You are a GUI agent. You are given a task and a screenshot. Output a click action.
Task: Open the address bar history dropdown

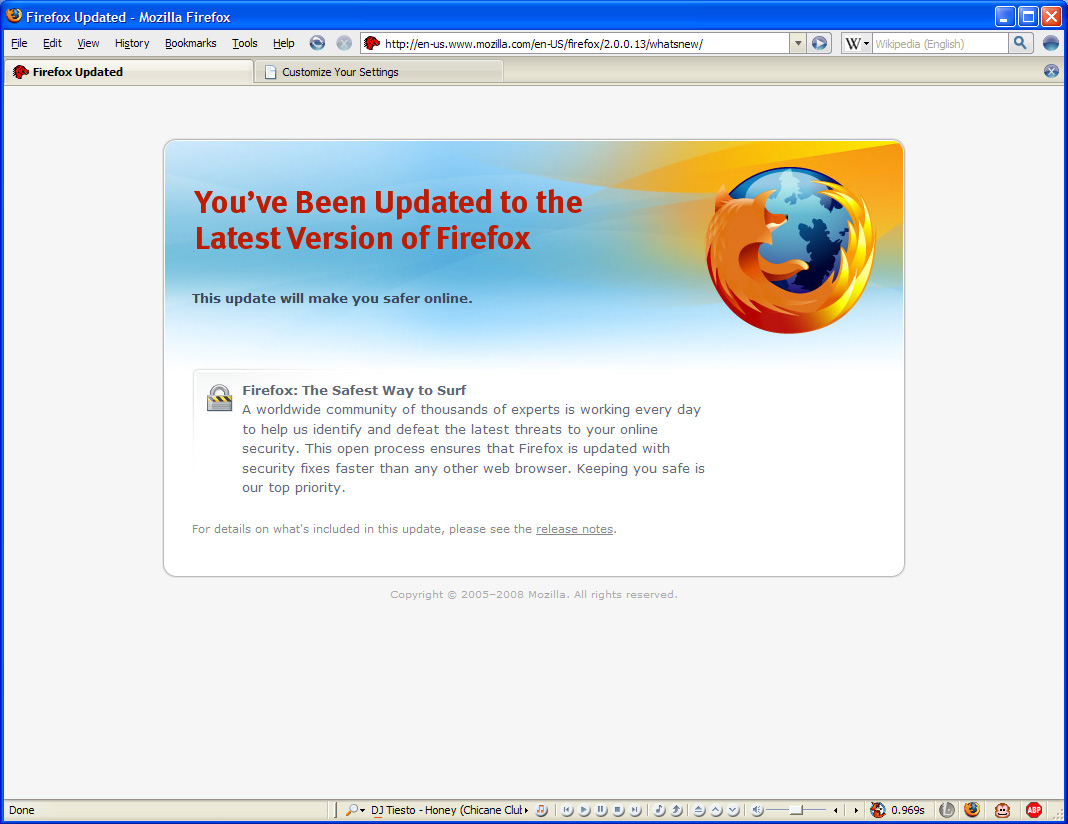(x=798, y=44)
